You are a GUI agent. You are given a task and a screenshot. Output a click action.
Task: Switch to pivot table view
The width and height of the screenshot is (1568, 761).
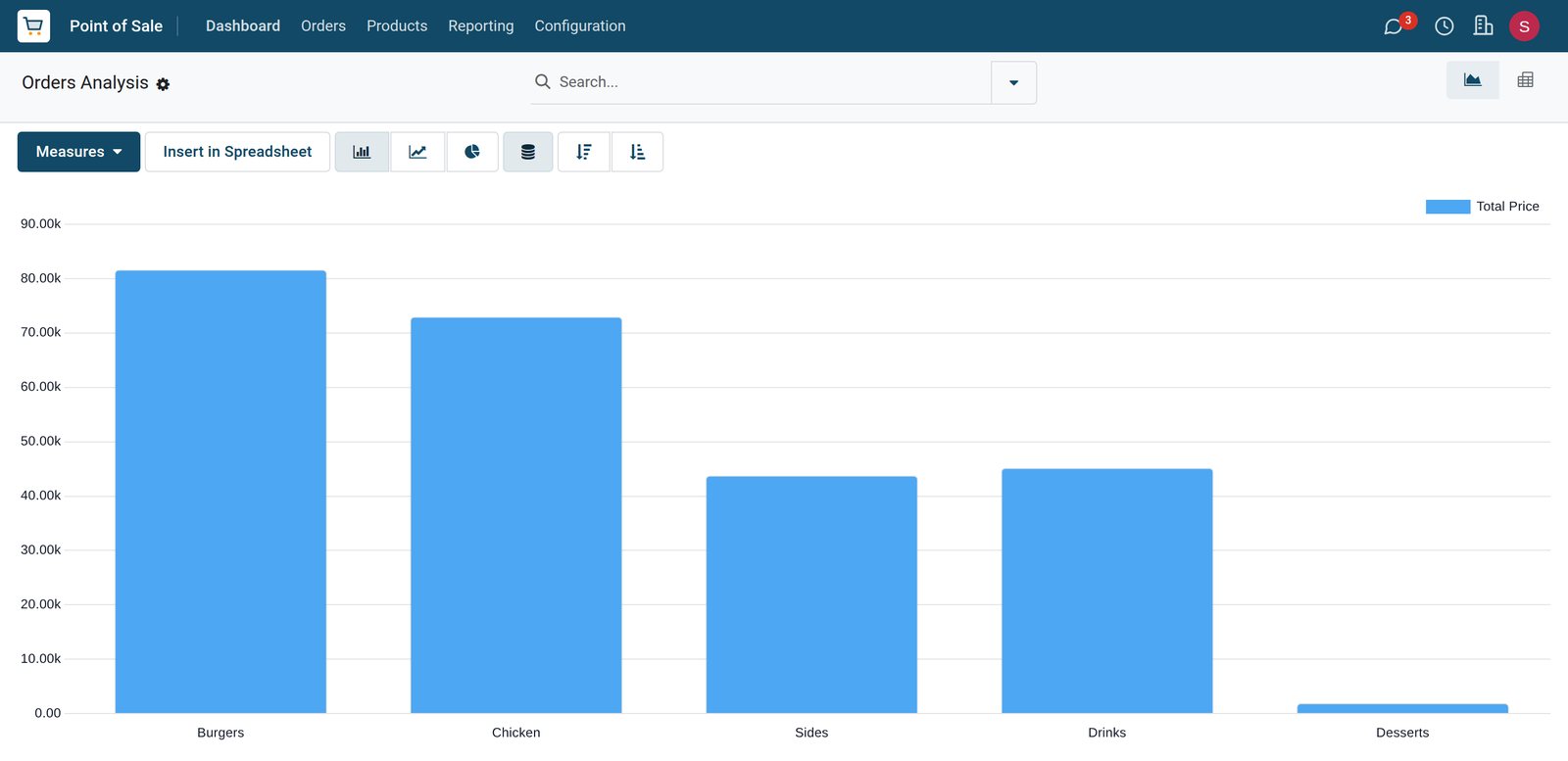(1525, 80)
